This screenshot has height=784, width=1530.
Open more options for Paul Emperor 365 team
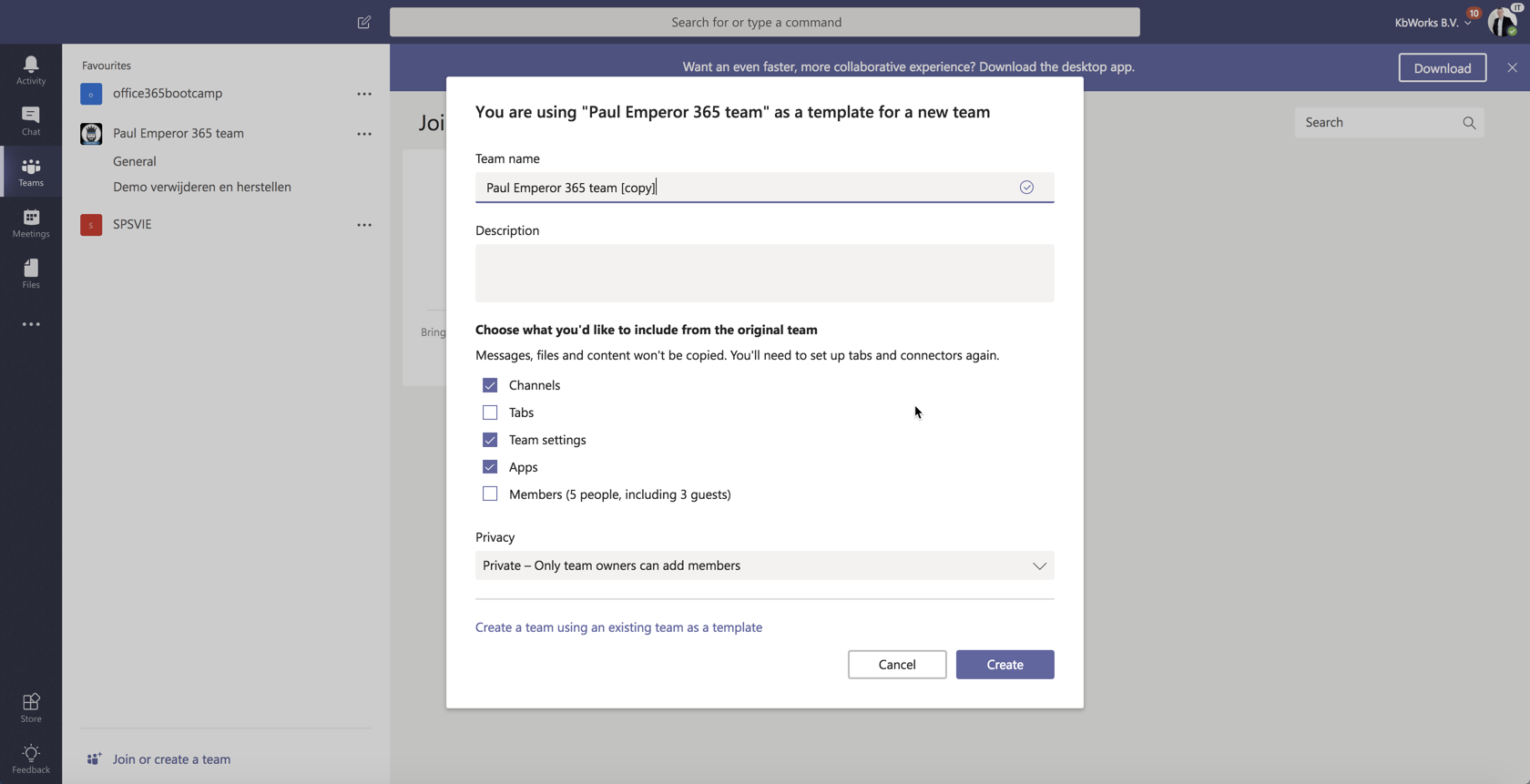(x=364, y=134)
